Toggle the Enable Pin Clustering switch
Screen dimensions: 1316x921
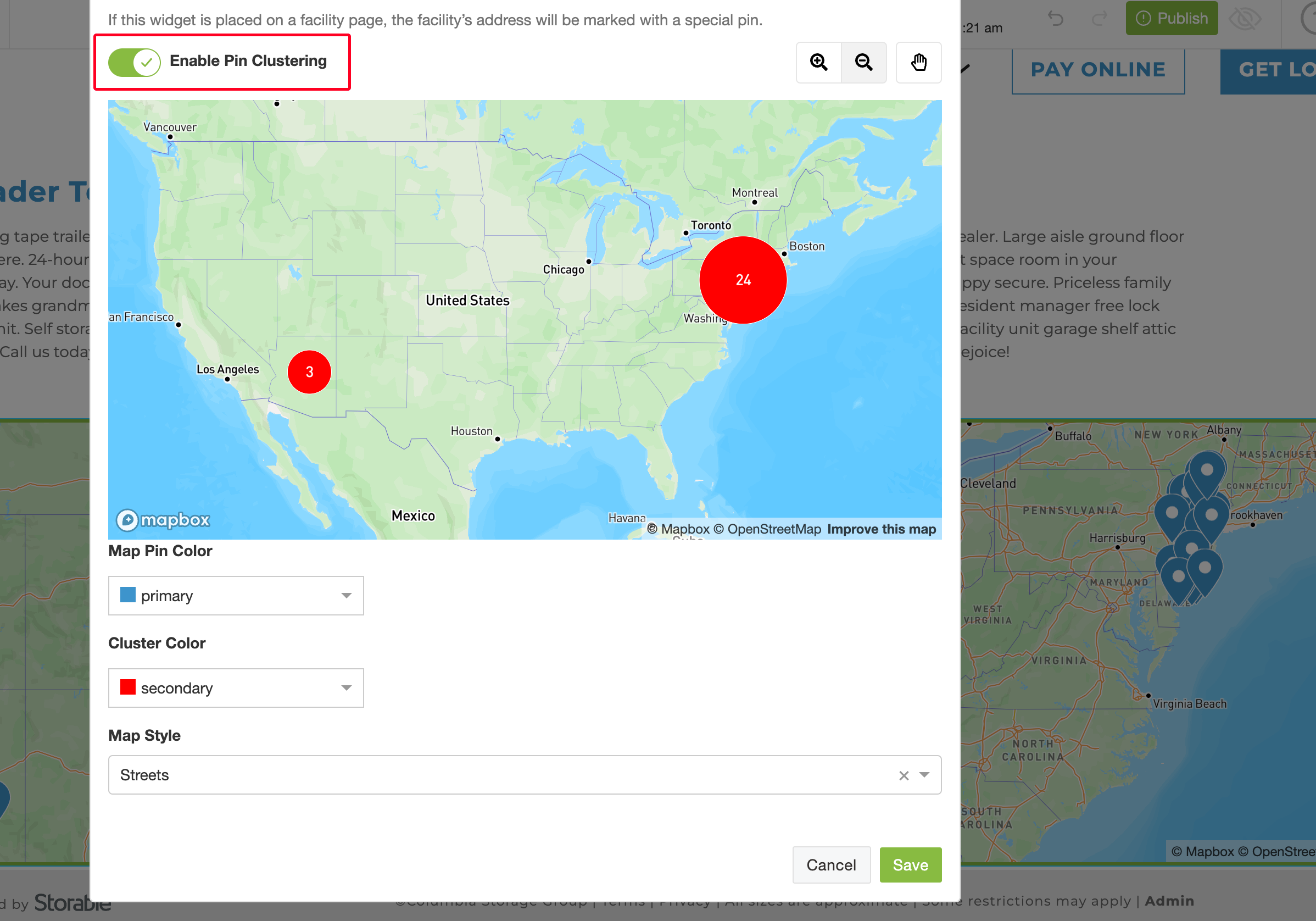coord(135,62)
